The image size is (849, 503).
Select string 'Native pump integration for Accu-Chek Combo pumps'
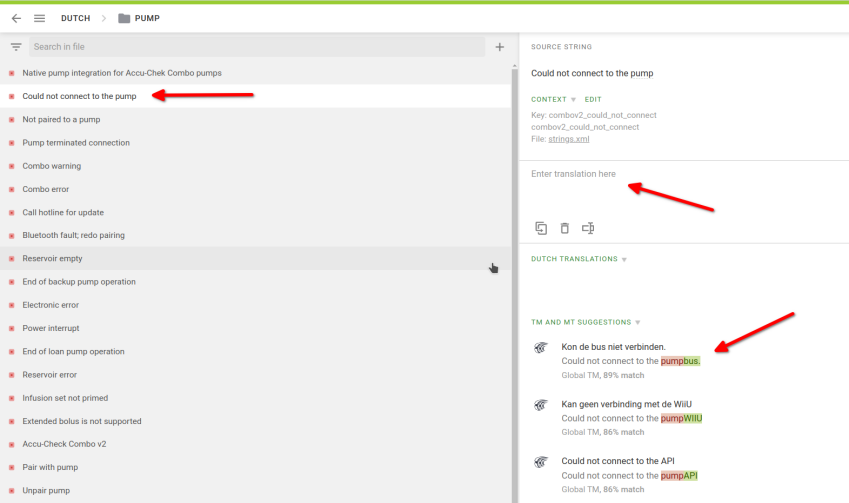122,73
